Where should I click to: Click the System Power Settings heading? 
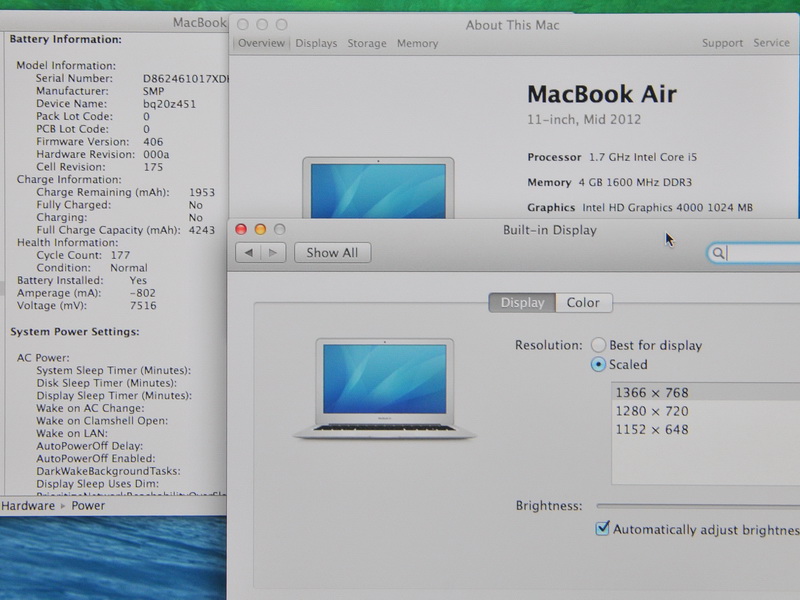(75, 332)
